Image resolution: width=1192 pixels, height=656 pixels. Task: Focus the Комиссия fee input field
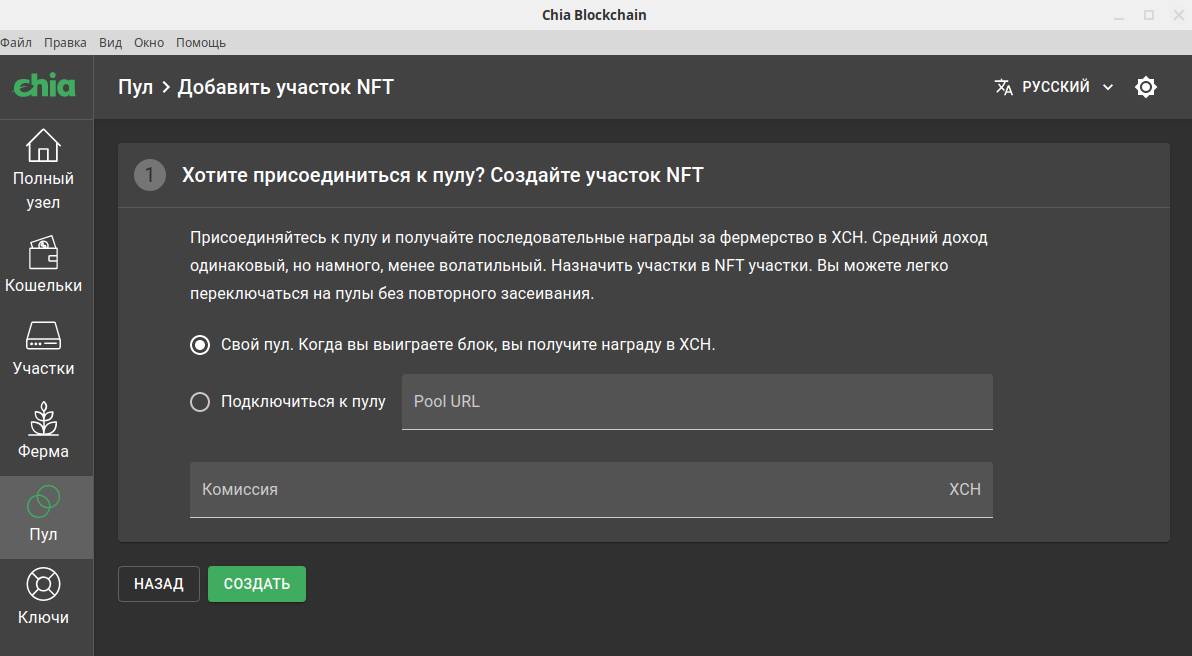[591, 490]
